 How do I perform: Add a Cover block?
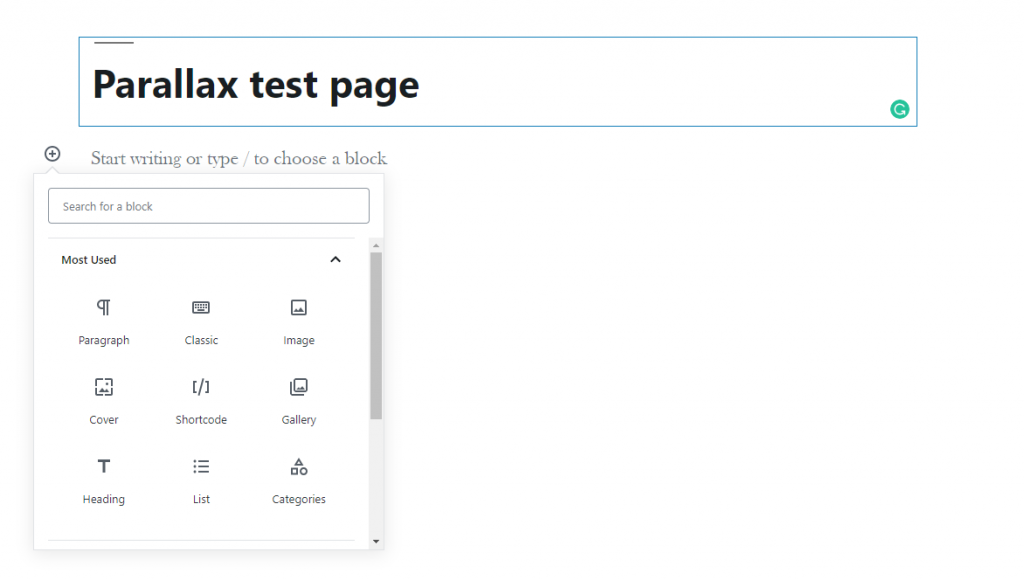pos(104,387)
